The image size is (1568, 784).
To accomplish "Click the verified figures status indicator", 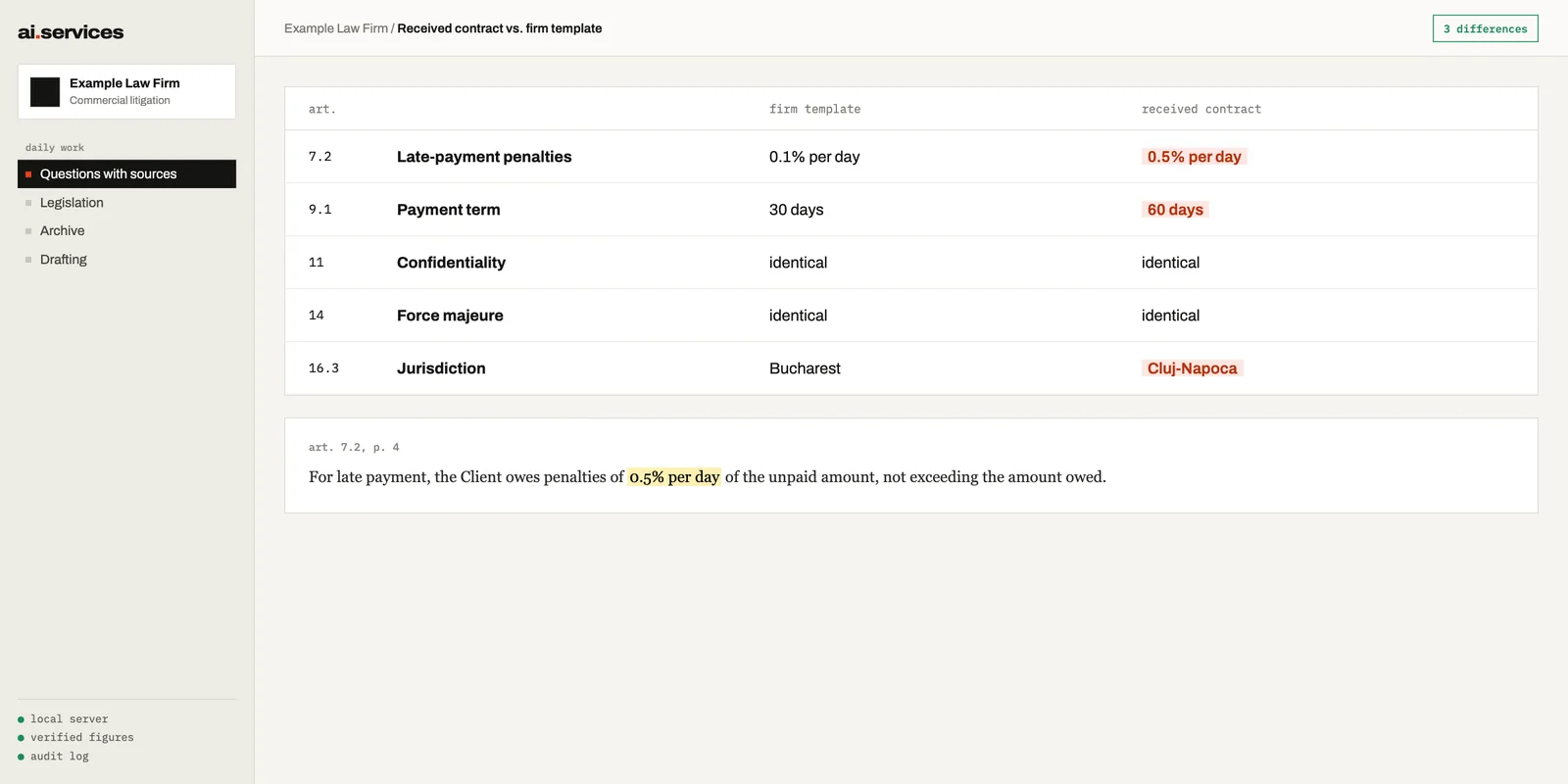I will [x=75, y=738].
